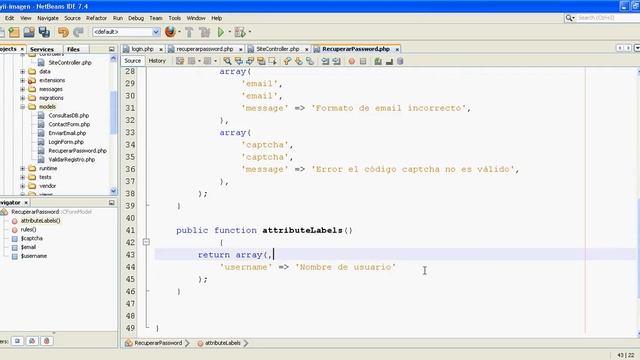
Task: Click the green Run Project icon
Action: point(221,32)
